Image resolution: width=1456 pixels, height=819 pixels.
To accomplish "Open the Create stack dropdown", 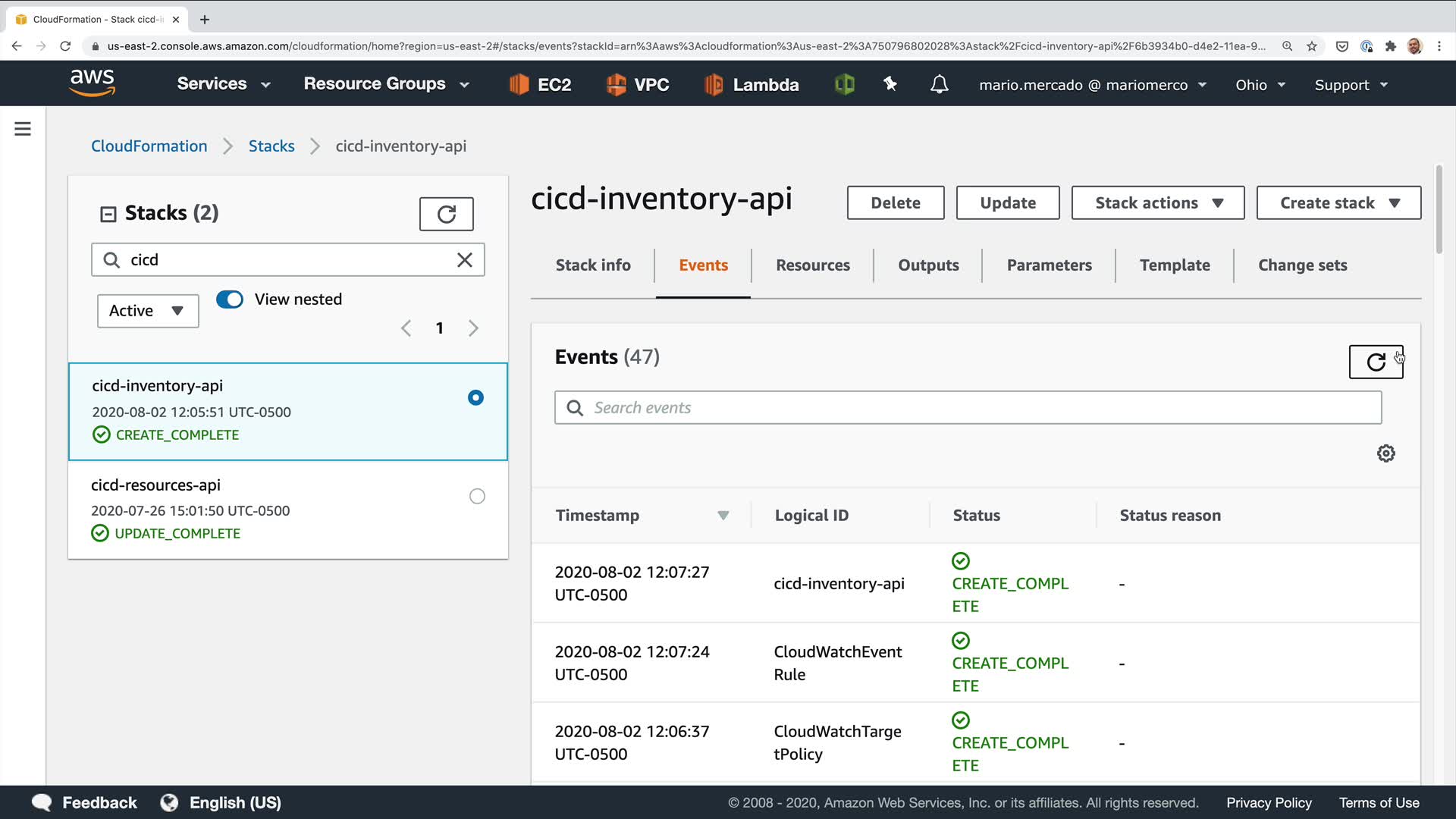I will [x=1338, y=203].
